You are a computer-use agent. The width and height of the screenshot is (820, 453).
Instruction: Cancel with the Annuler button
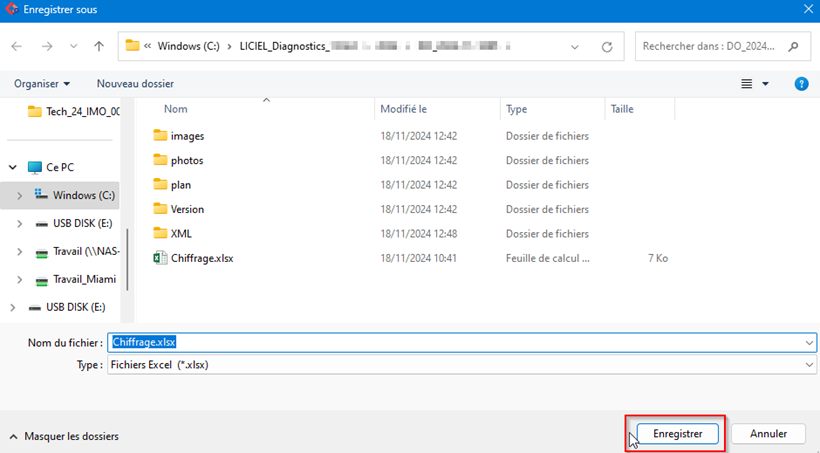pos(768,434)
